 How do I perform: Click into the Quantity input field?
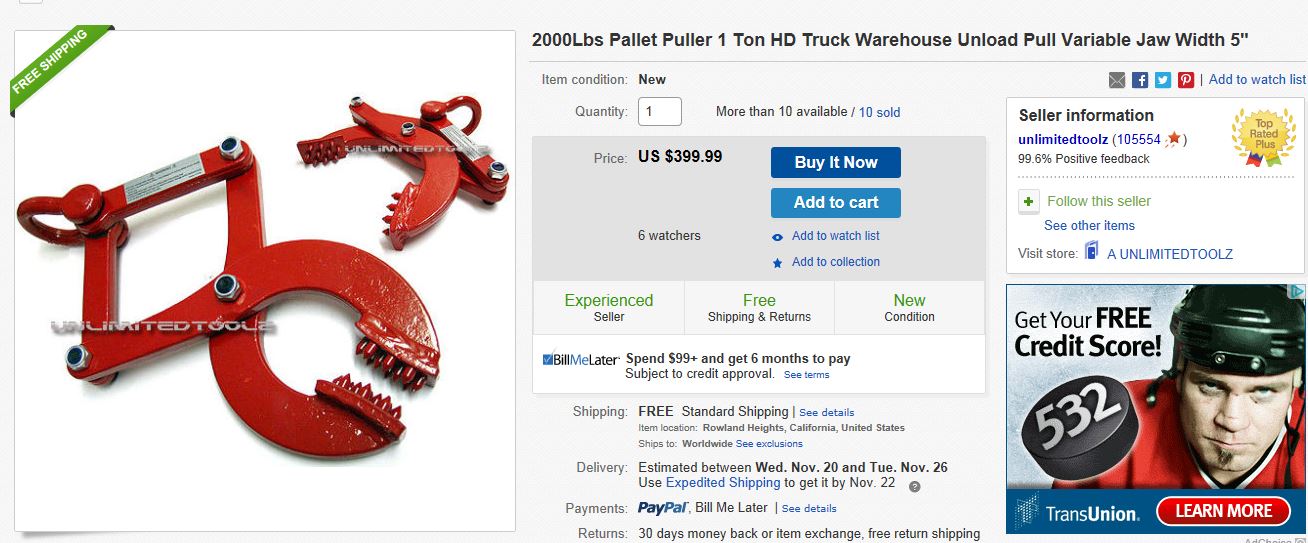(660, 112)
